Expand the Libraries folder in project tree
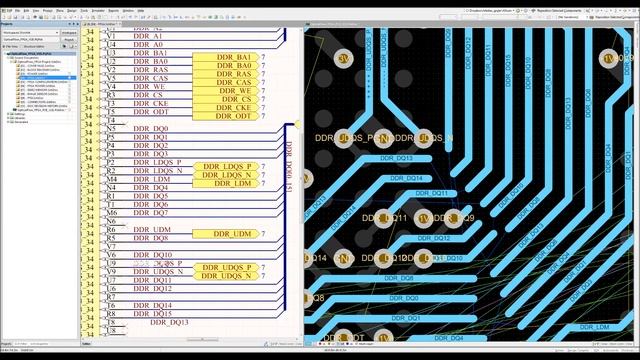Screen dimensions: 640x360 click(8, 118)
